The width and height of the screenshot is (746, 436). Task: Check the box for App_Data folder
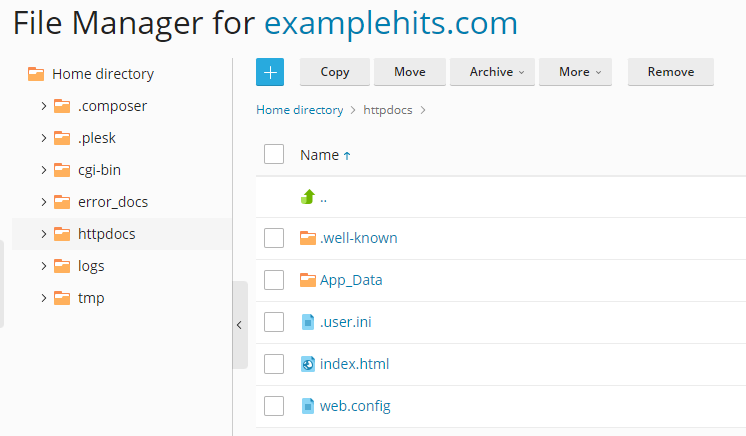[274, 280]
